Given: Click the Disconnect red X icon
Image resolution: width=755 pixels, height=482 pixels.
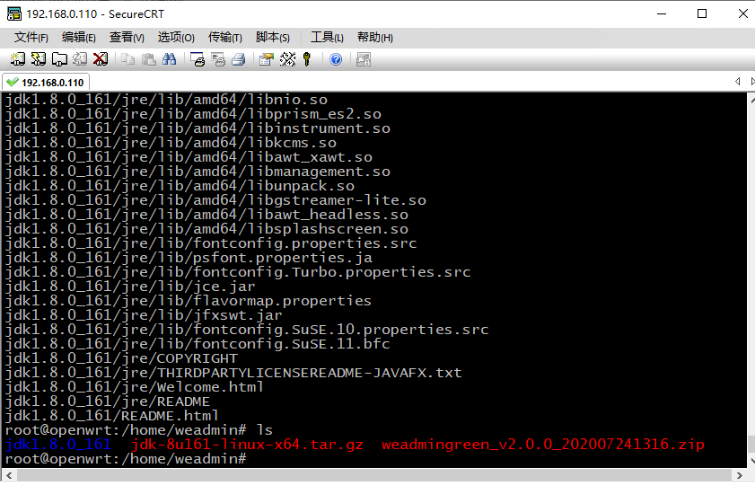Looking at the screenshot, I should (100, 59).
